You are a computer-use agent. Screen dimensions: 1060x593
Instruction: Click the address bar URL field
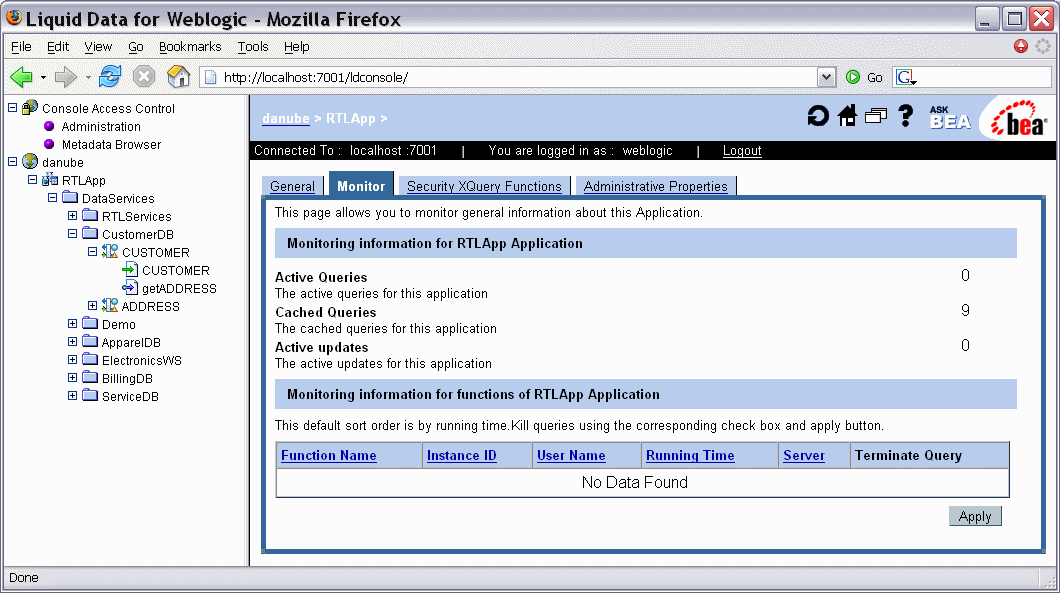point(517,77)
